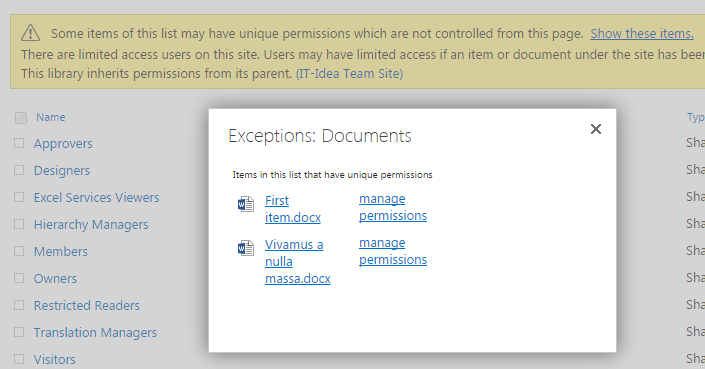Click the Word icon beside Vivamus a nulla massa.docx
Image resolution: width=705 pixels, height=369 pixels.
[246, 248]
